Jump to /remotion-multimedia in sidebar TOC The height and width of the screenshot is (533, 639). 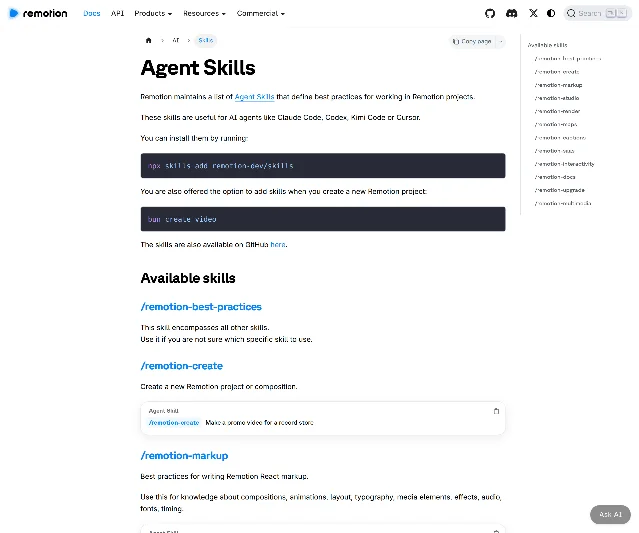pos(563,203)
